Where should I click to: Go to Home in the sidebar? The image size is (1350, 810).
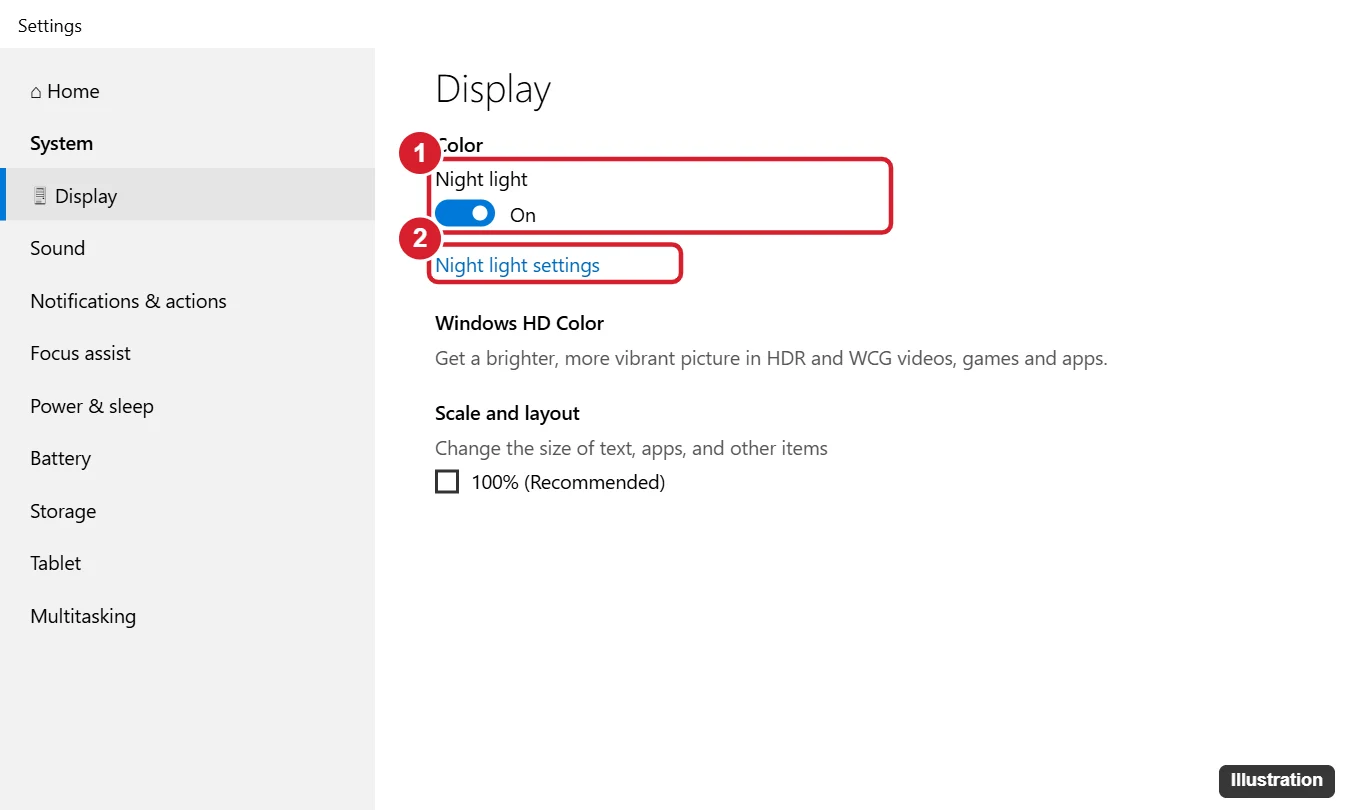click(x=188, y=91)
